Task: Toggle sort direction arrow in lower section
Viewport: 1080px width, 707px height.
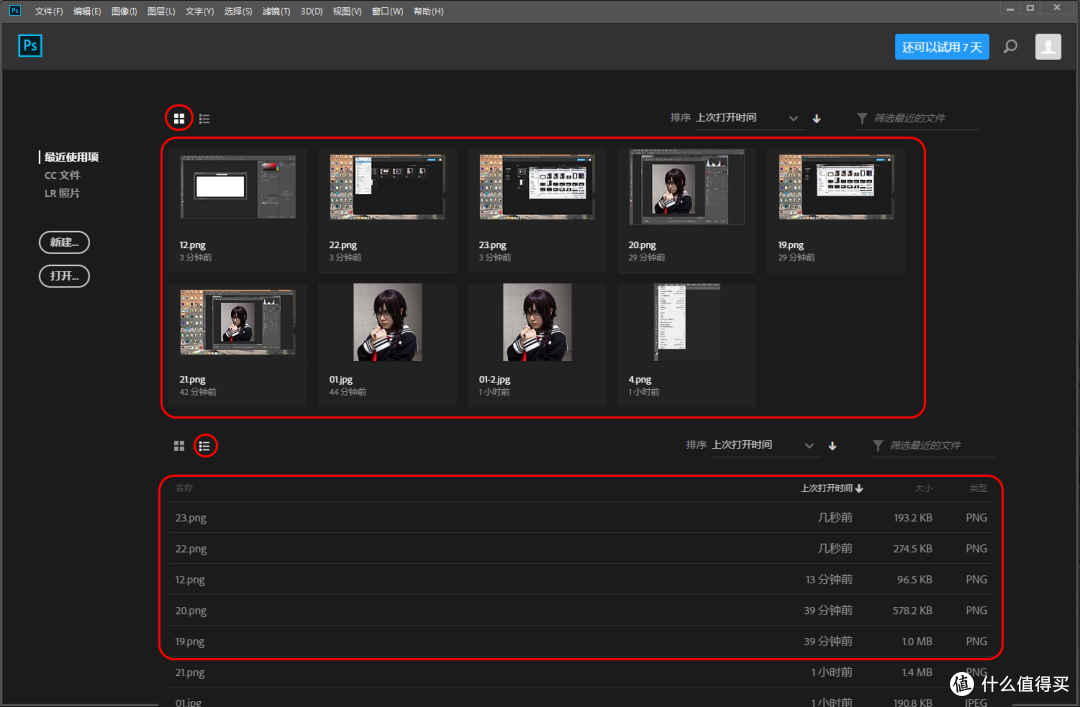Action: click(x=832, y=445)
